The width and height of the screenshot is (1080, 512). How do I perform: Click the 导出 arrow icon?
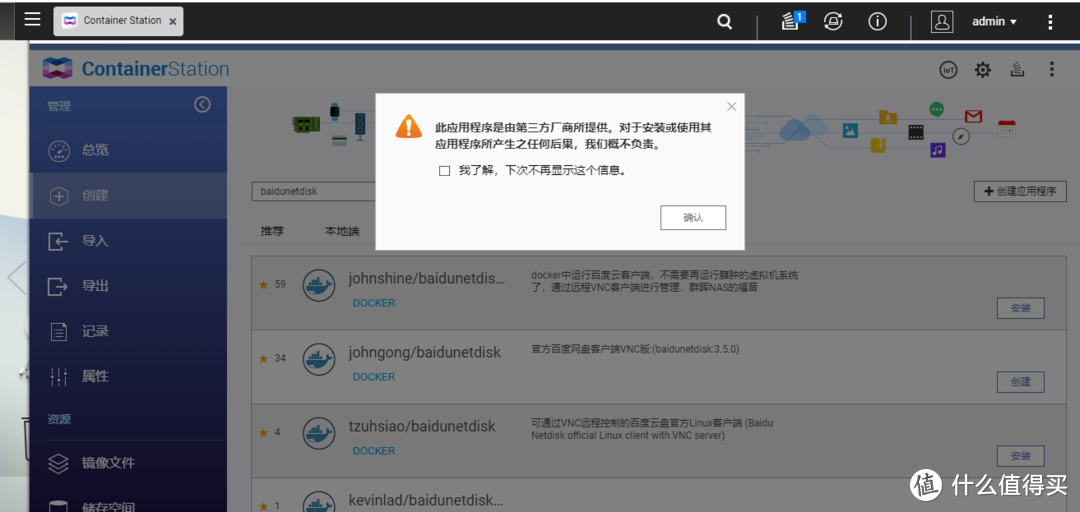[x=59, y=287]
